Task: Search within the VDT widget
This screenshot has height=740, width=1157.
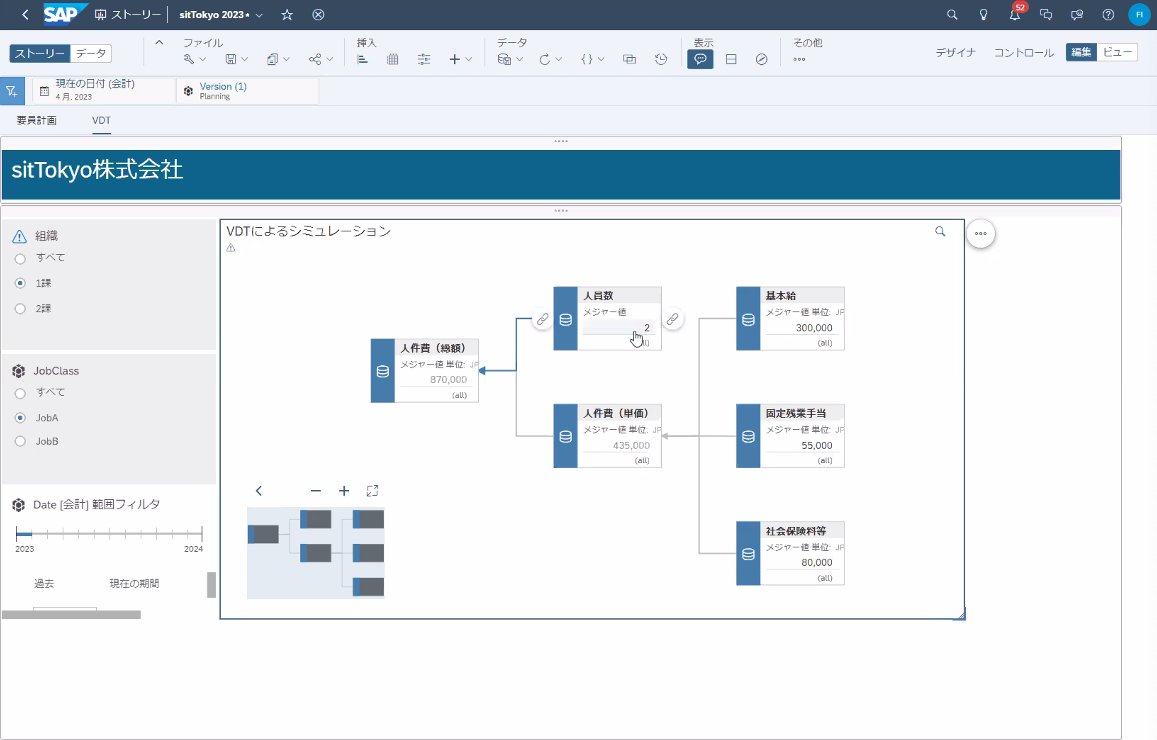Action: (940, 232)
